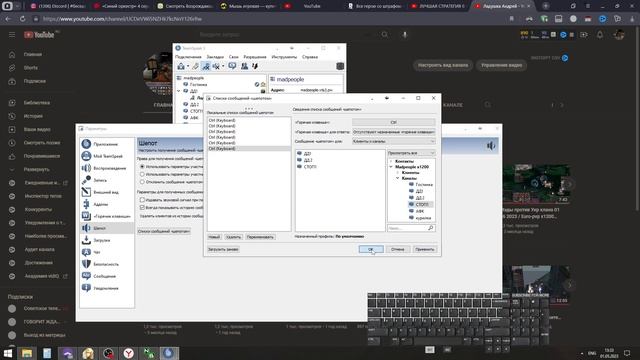Open YouTube notifications bell
This screenshot has width=640, height=360.
pos(600,35)
